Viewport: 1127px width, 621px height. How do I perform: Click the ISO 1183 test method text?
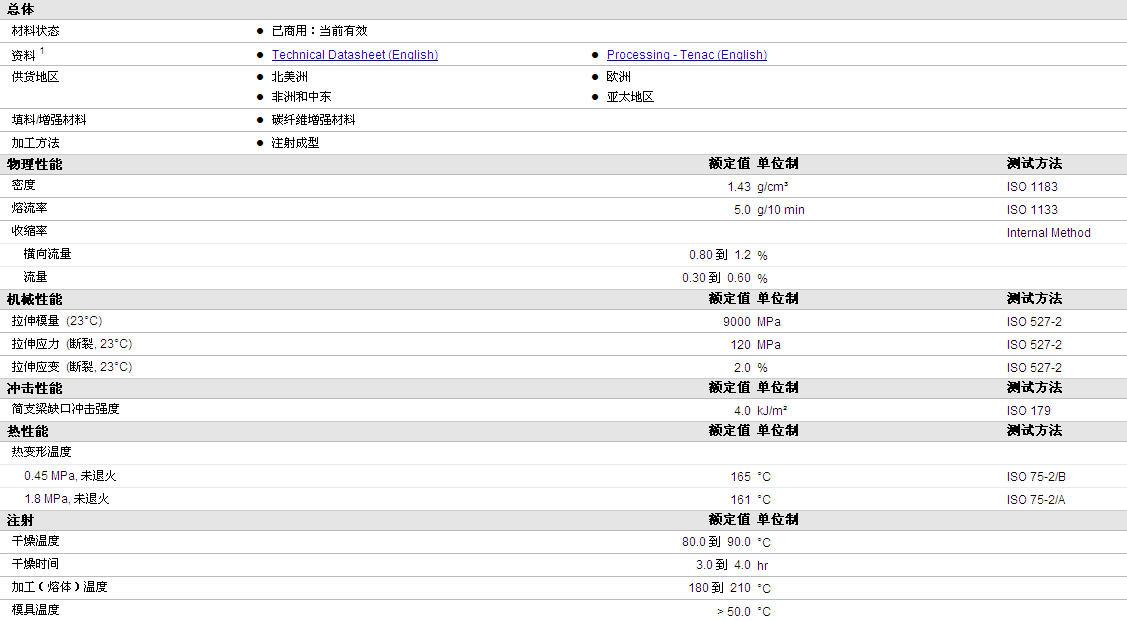(x=1032, y=187)
